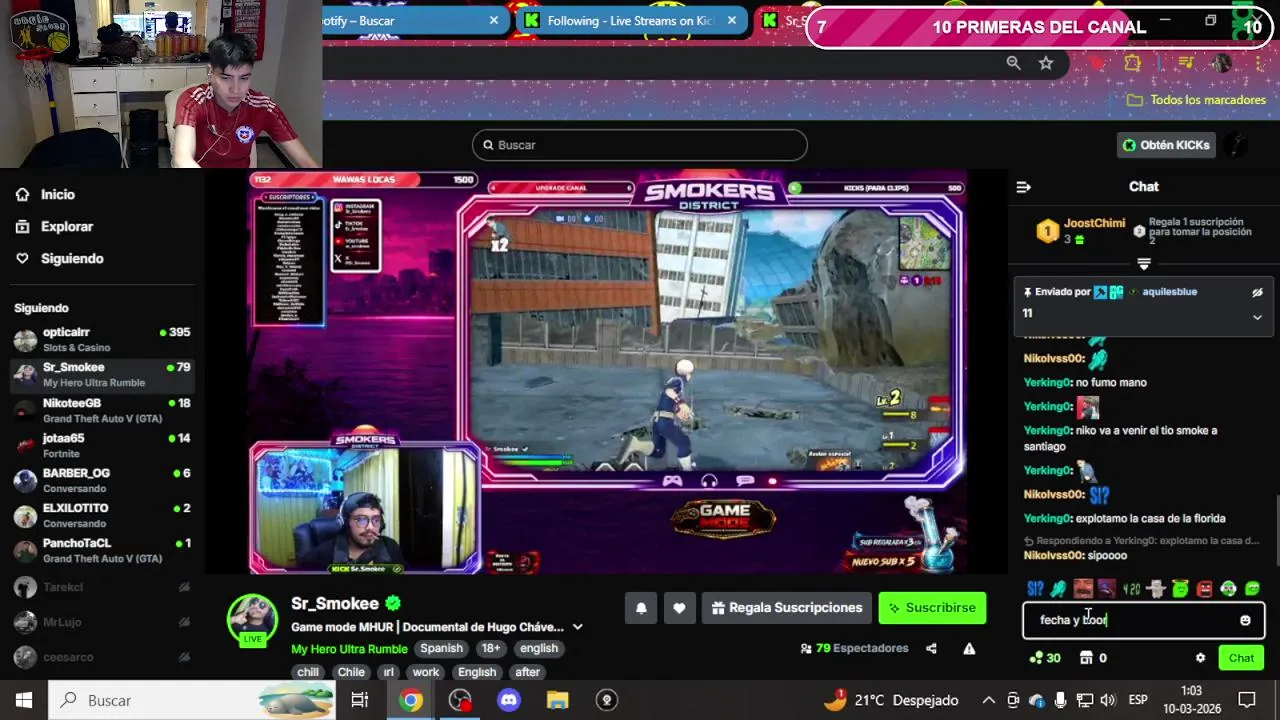Report stream with warning triangle icon
Screen dimensions: 1280x720
969,648
